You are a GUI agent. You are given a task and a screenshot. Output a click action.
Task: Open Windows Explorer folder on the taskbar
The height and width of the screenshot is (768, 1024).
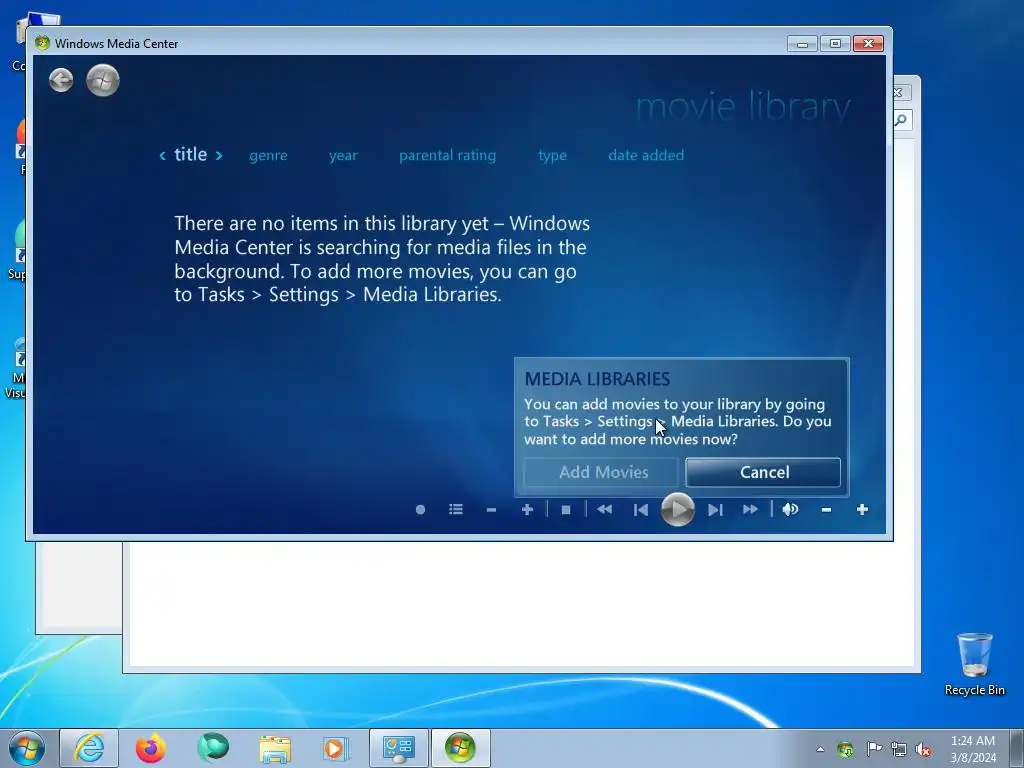[275, 748]
